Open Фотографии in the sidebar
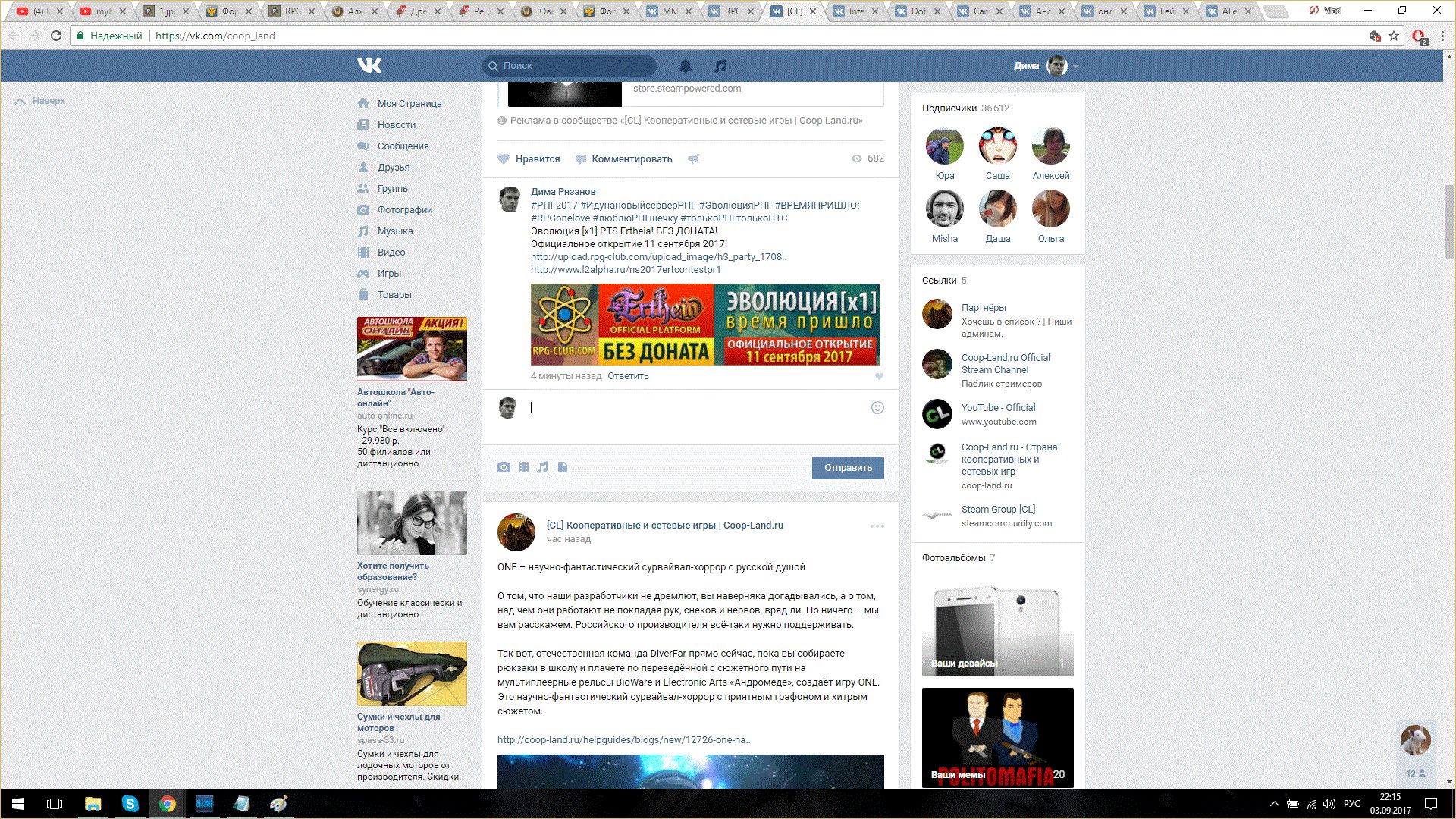This screenshot has width=1456, height=819. click(395, 210)
